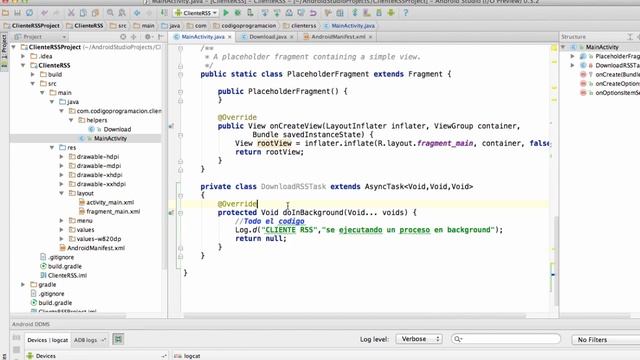
Task: Select AndroidManifest.xml in project tree
Action: 96,248
